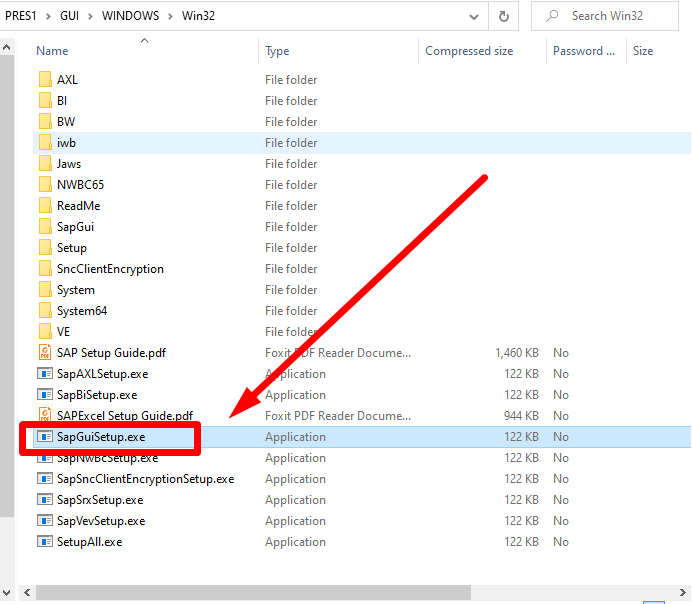Image resolution: width=692 pixels, height=604 pixels.
Task: Sort by Compressed size column header
Action: coord(469,51)
